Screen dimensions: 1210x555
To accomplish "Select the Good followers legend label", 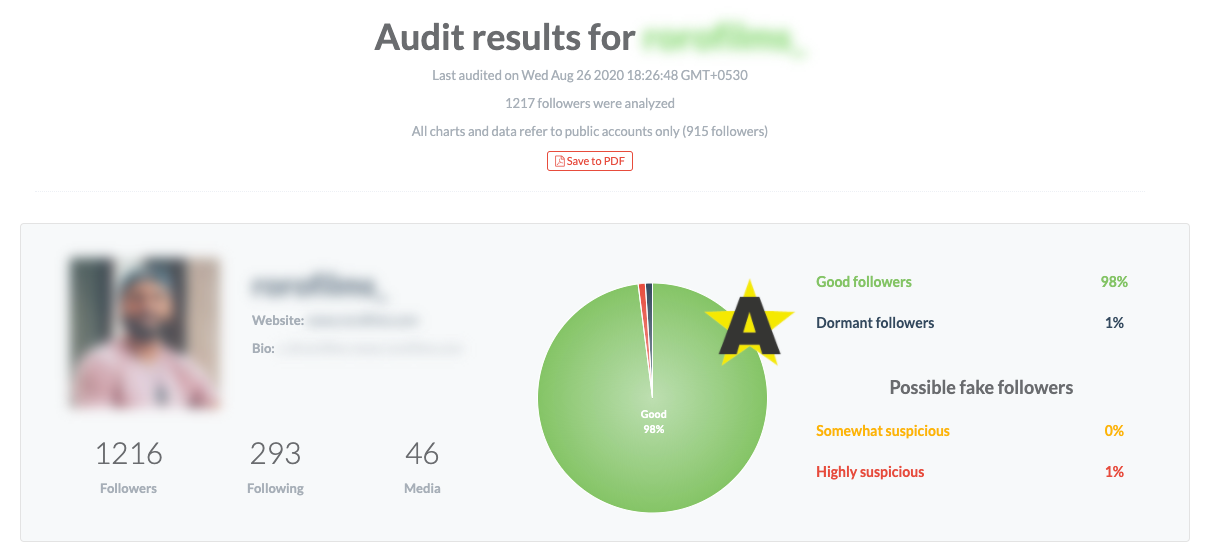I will pyautogui.click(x=864, y=282).
